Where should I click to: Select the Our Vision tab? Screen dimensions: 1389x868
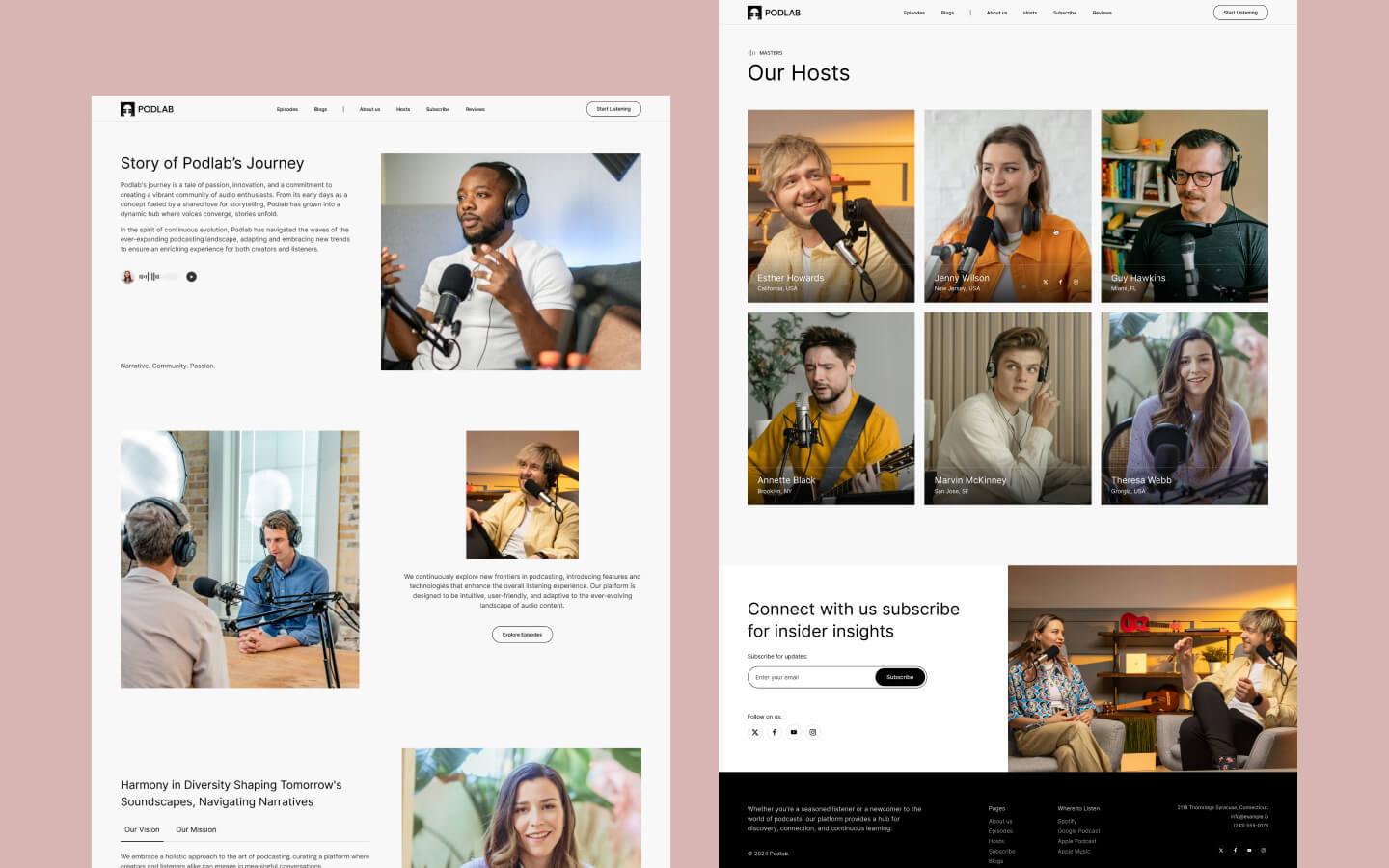(141, 829)
